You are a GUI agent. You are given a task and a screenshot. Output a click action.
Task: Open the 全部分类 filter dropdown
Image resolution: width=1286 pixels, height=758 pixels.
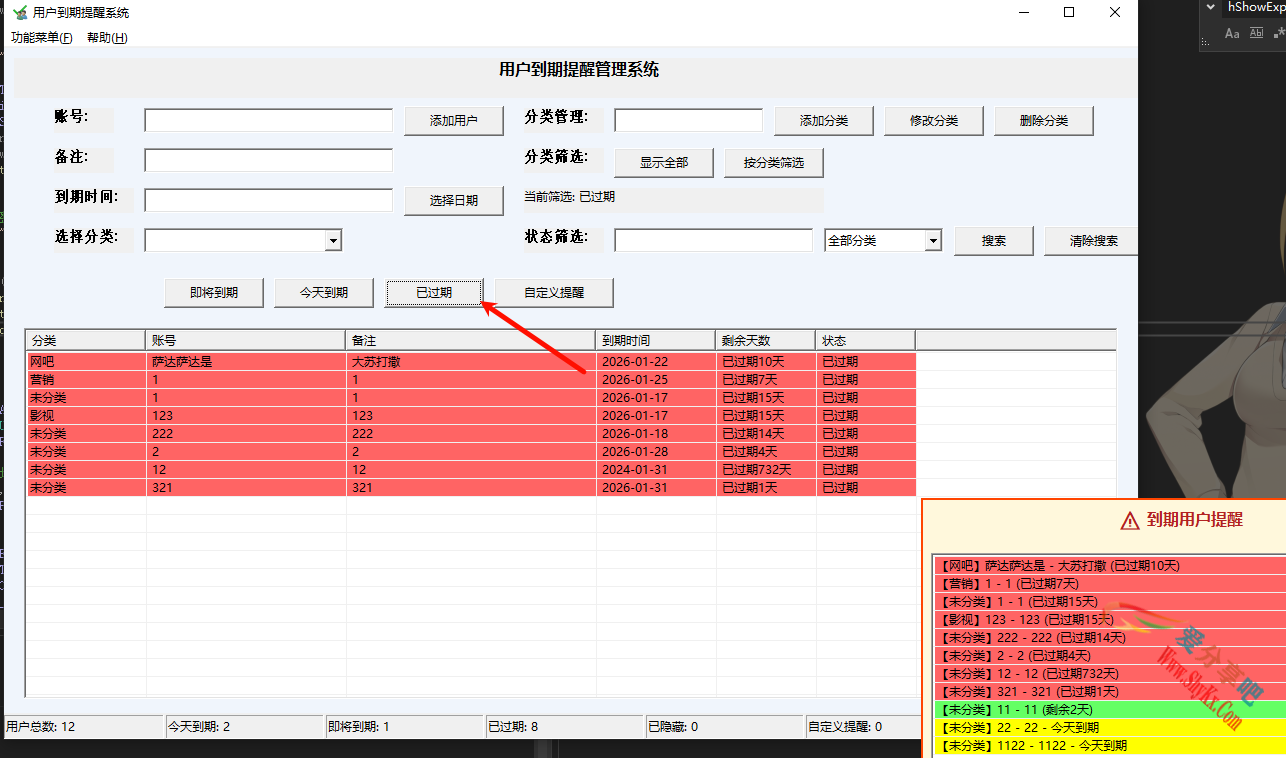coord(934,240)
